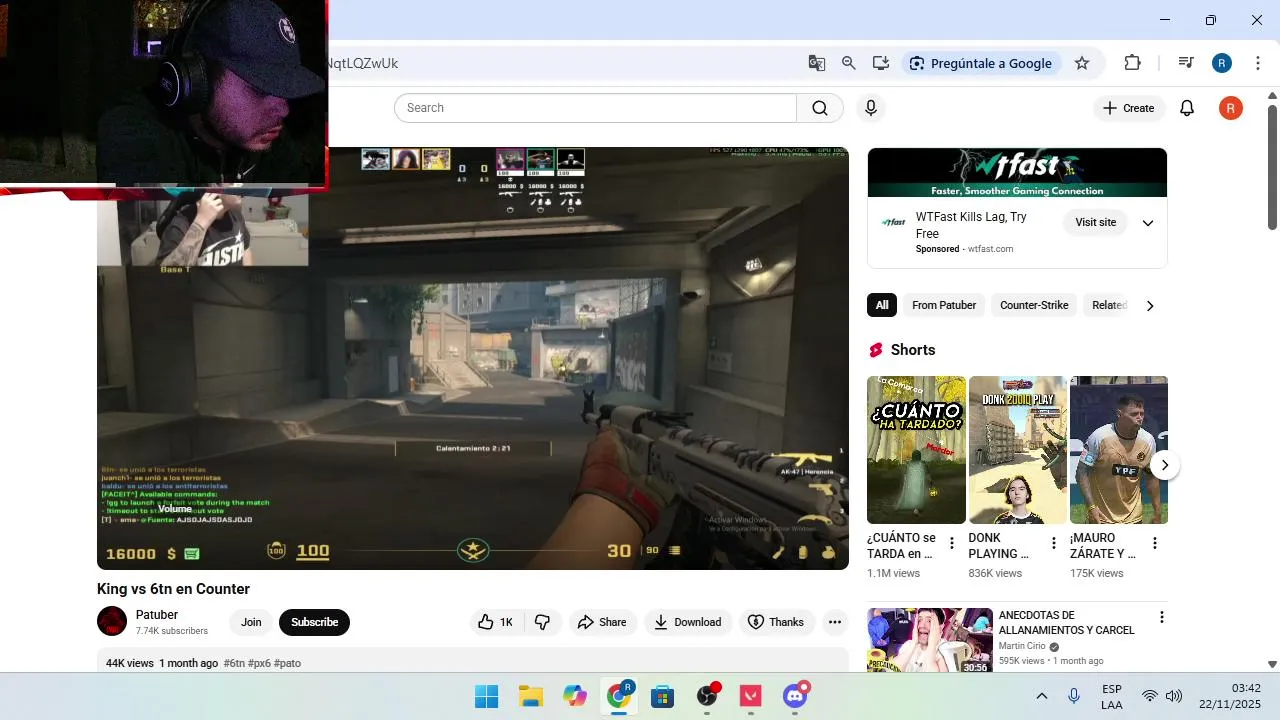Click the Join button
1280x720 pixels.
click(251, 622)
